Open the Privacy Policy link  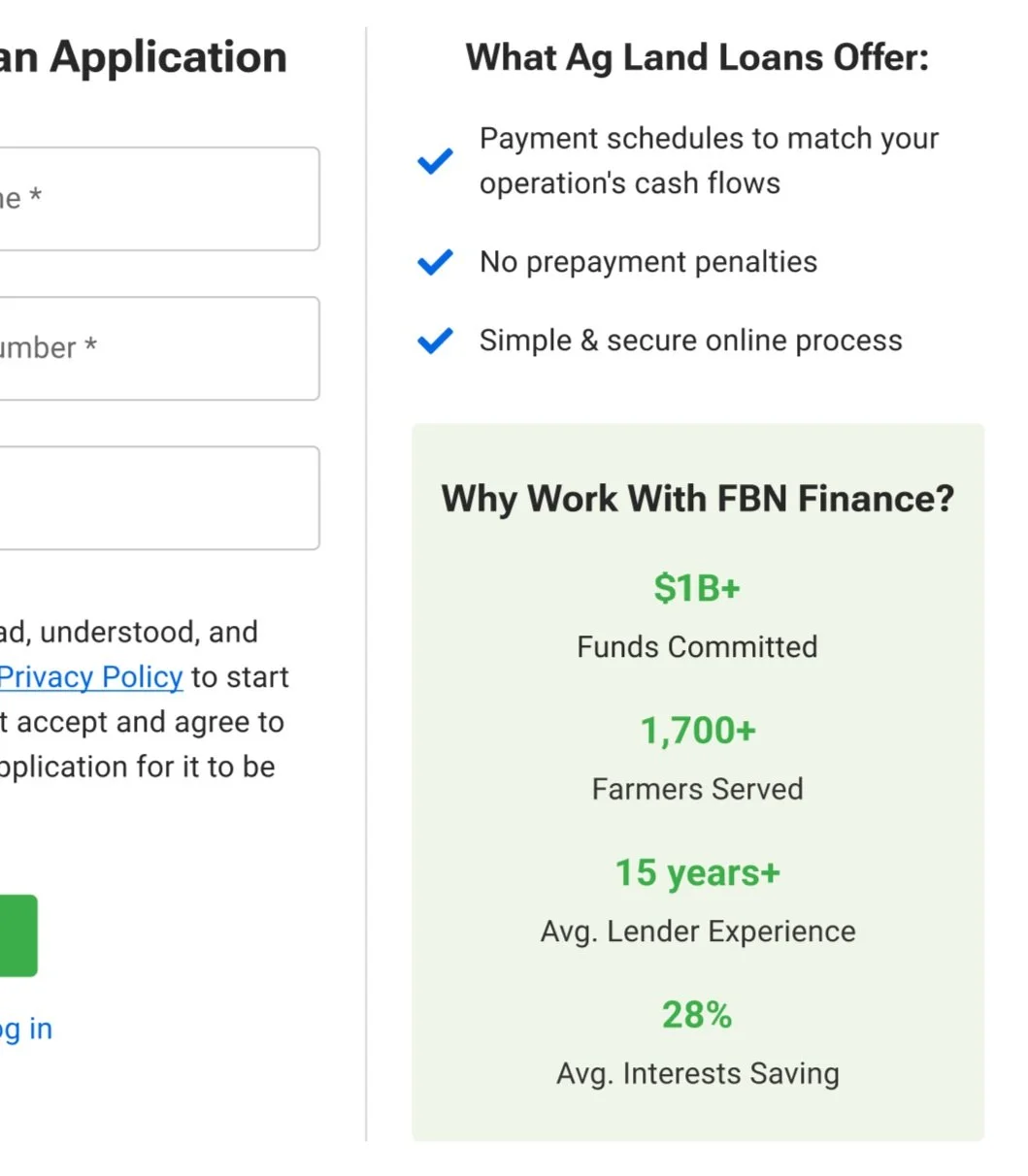[x=91, y=676]
